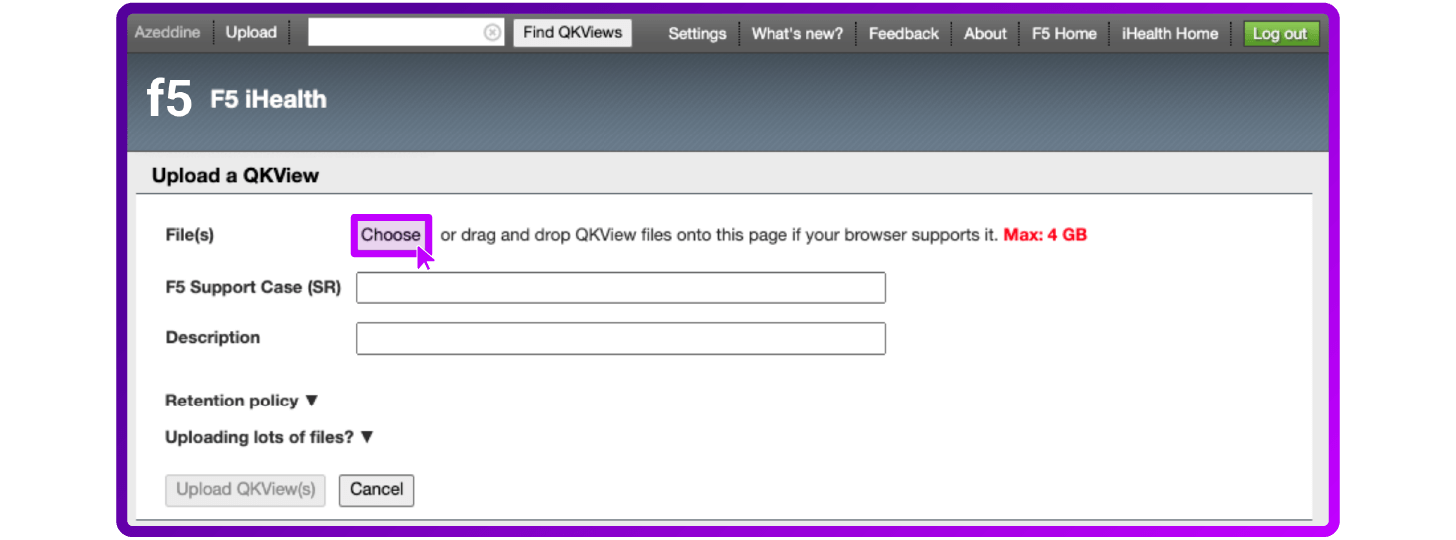The height and width of the screenshot is (540, 1456).
Task: Open the Upload link in top bar
Action: point(251,33)
